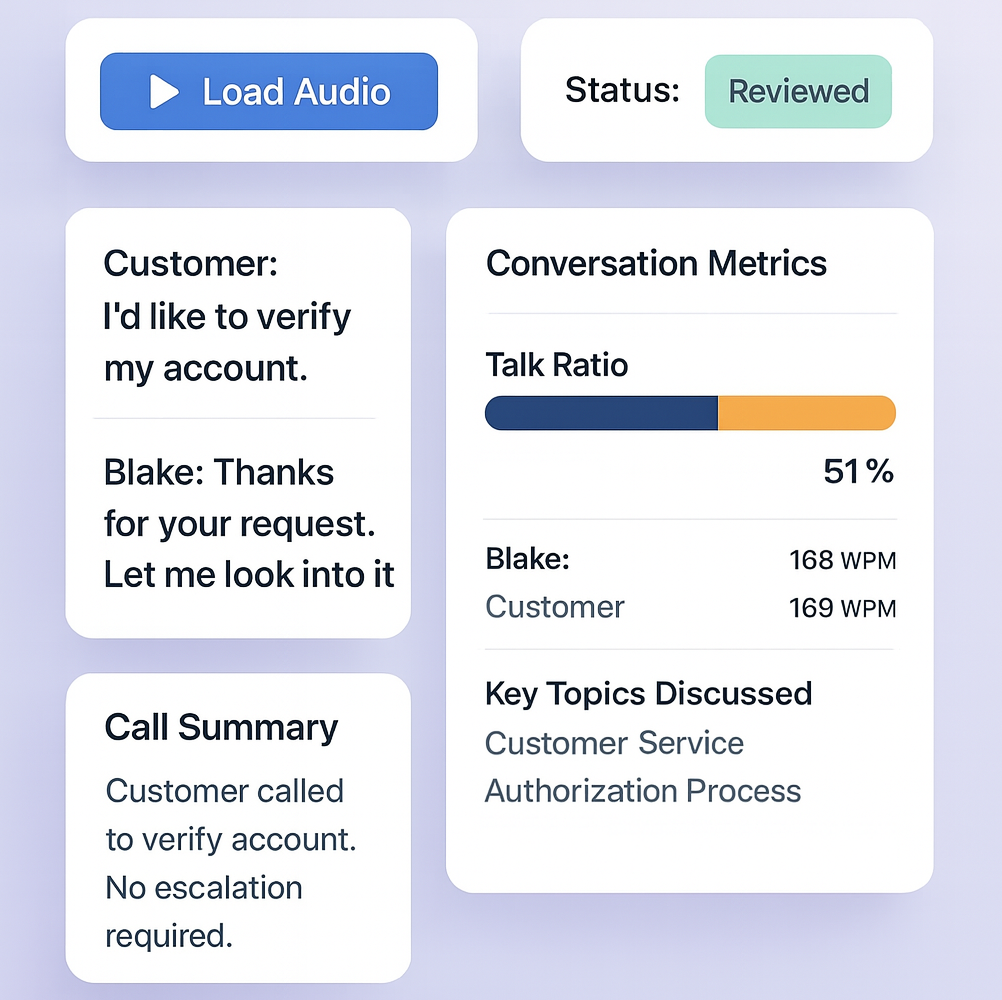
Task: Click the Reviewed status badge
Action: point(798,91)
